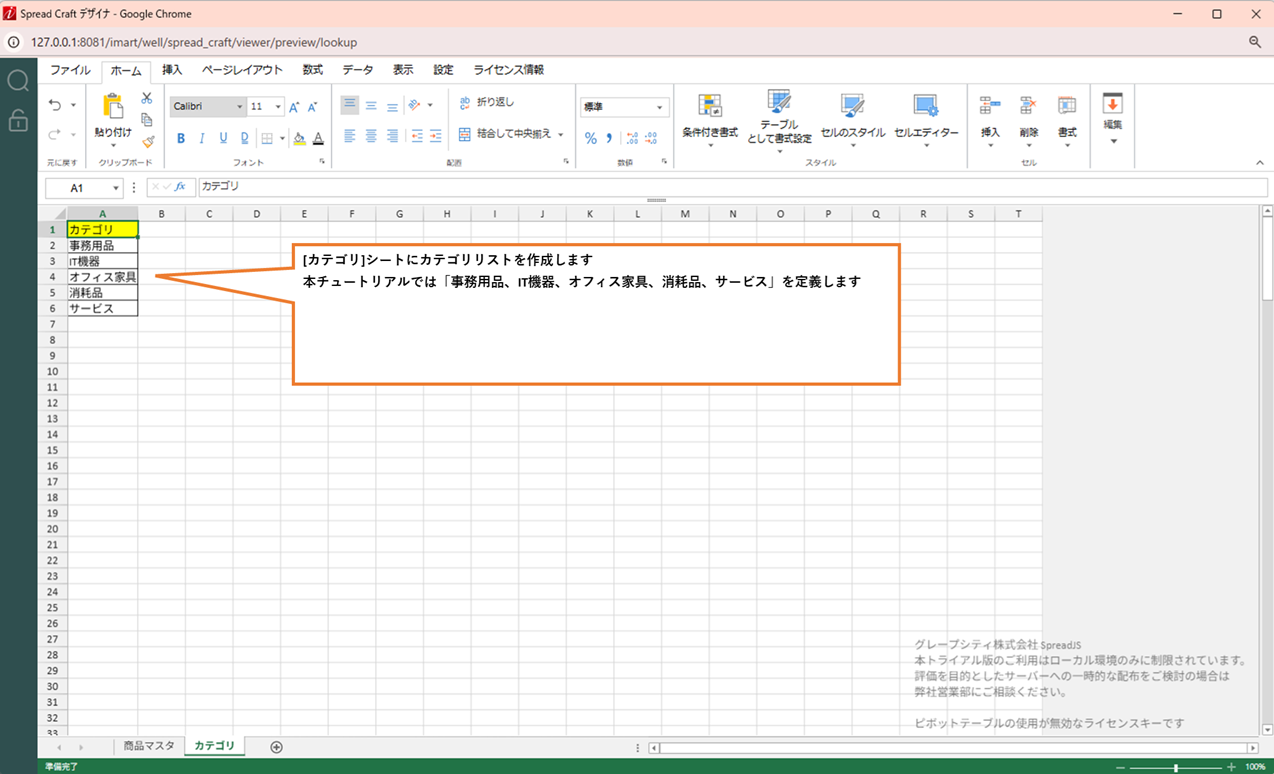Click the format painter brush icon
This screenshot has width=1274, height=774.
click(147, 141)
